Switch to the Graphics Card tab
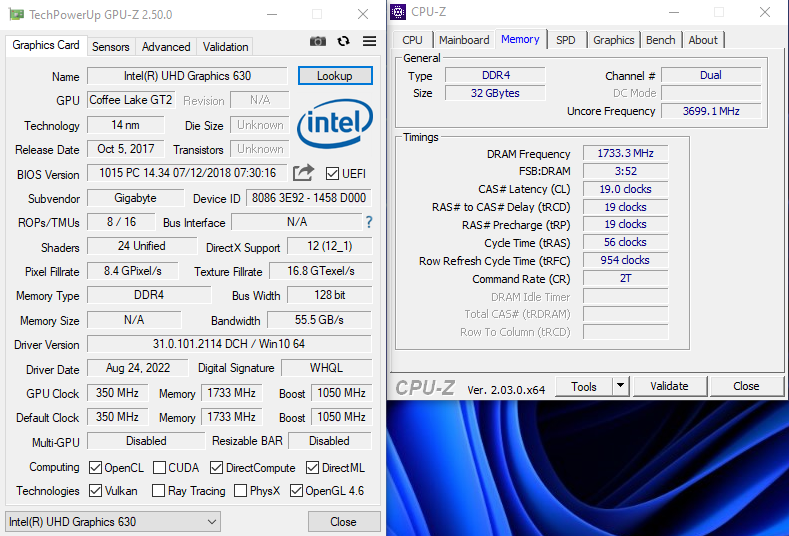789x536 pixels. [46, 45]
